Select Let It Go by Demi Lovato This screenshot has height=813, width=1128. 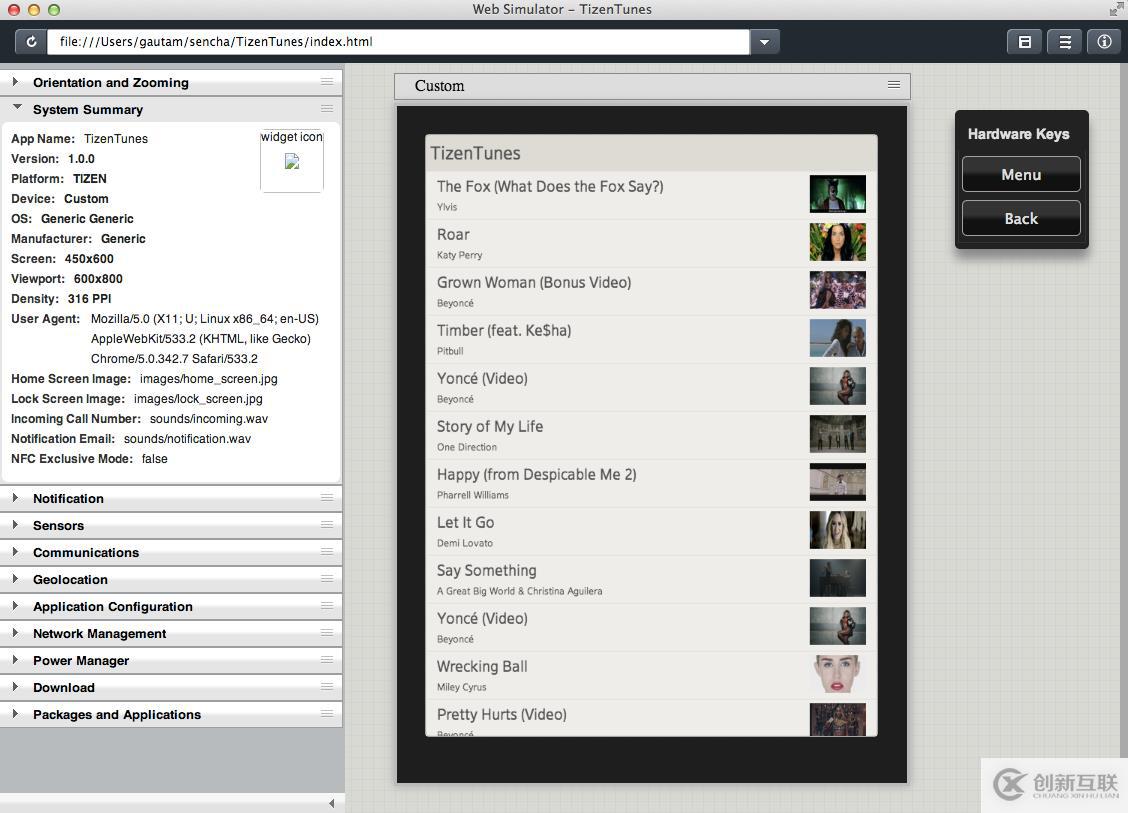pos(651,532)
